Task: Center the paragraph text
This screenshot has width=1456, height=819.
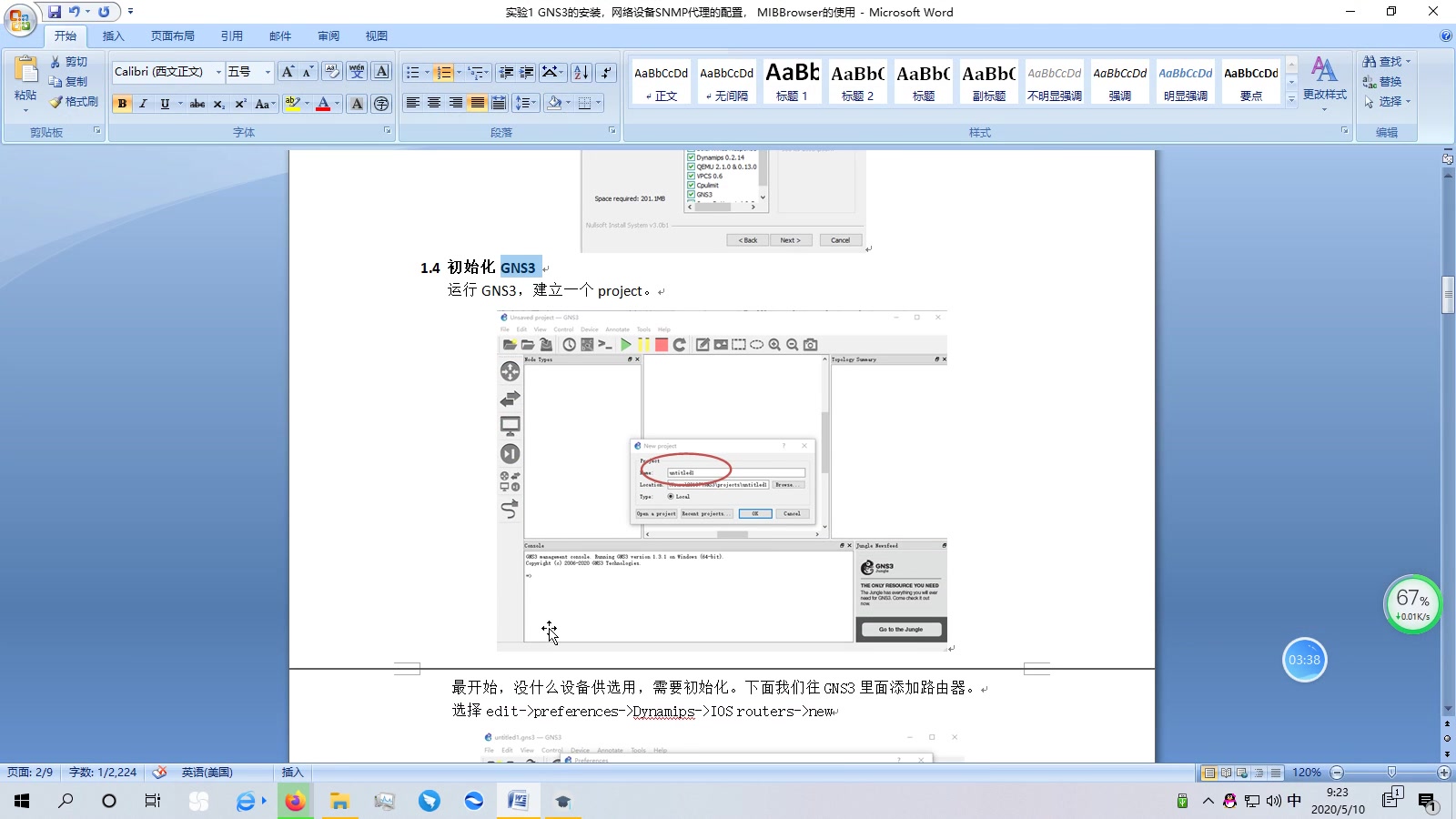Action: [434, 103]
